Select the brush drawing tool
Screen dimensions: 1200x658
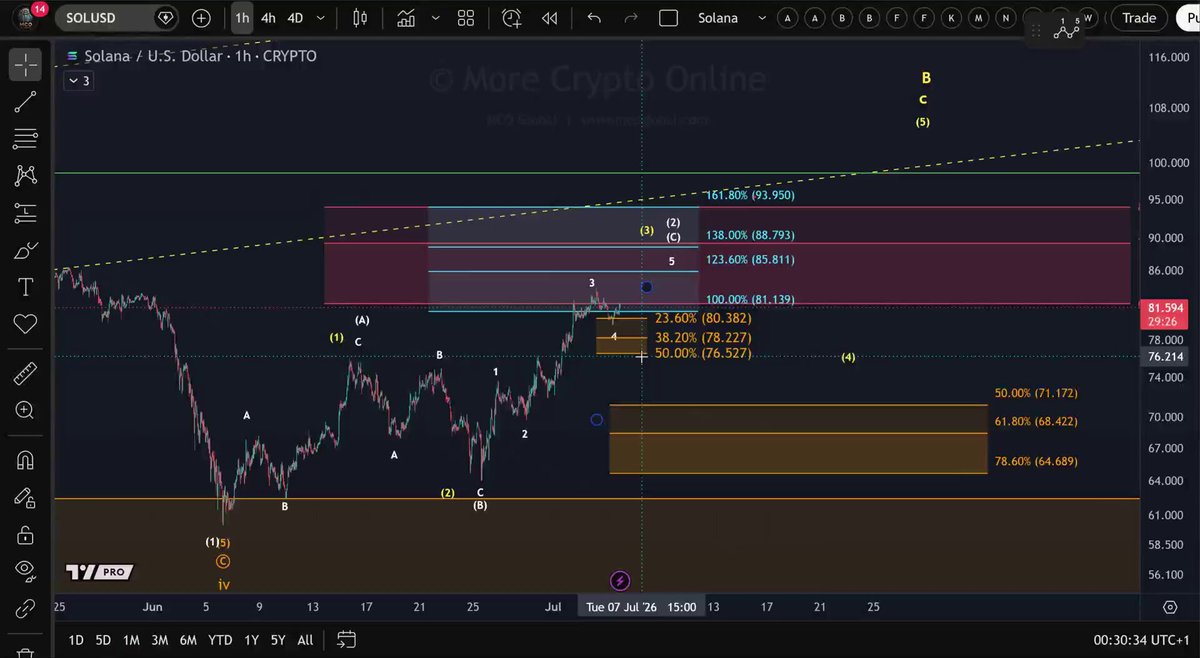26,250
